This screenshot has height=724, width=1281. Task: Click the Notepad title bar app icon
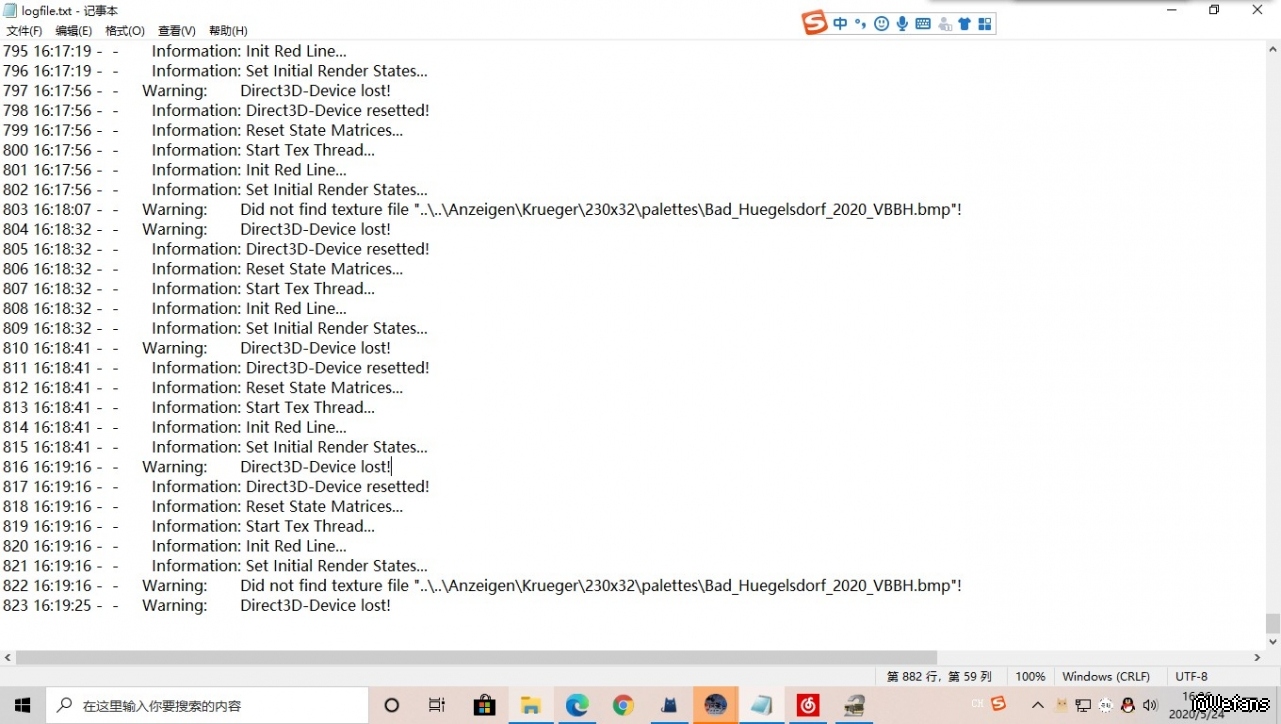(x=10, y=10)
